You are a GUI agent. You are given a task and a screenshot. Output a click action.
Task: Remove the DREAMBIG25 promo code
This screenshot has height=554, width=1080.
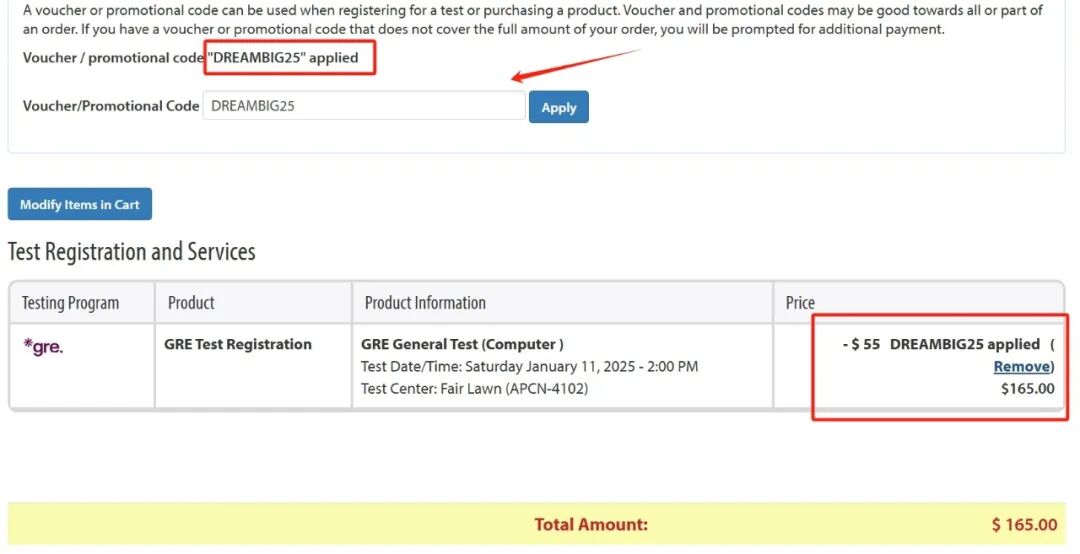point(1021,367)
